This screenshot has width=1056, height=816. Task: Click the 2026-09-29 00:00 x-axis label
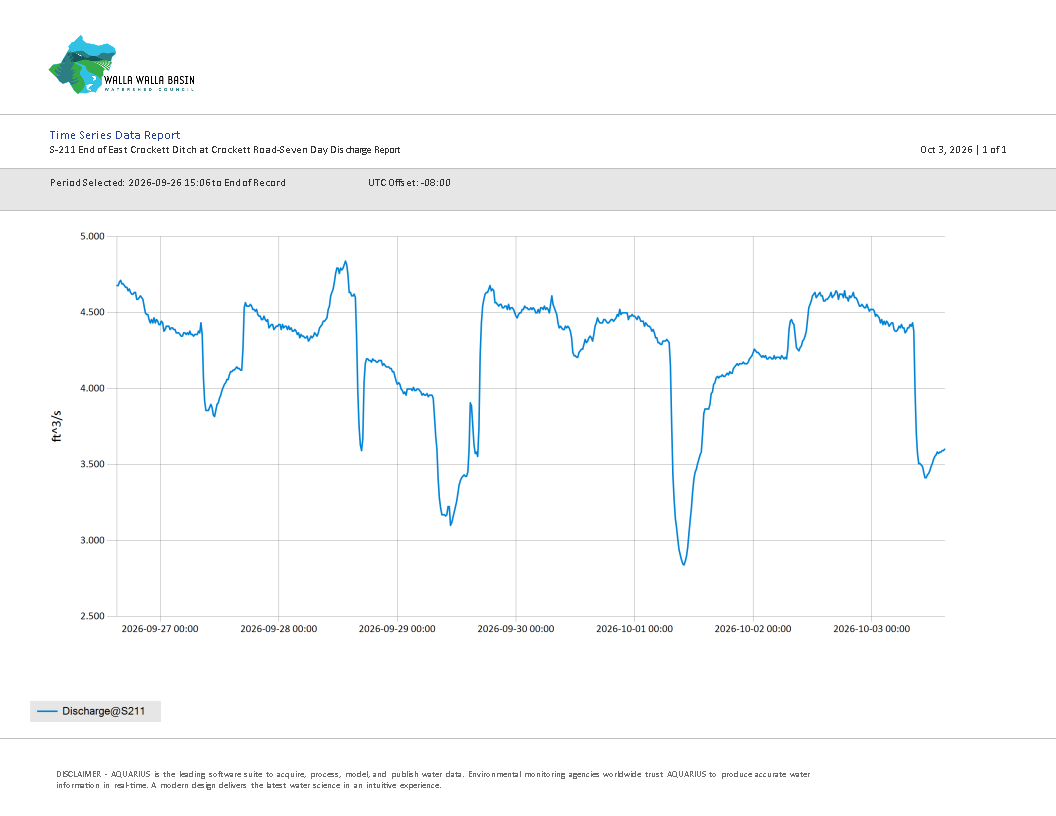pos(397,629)
